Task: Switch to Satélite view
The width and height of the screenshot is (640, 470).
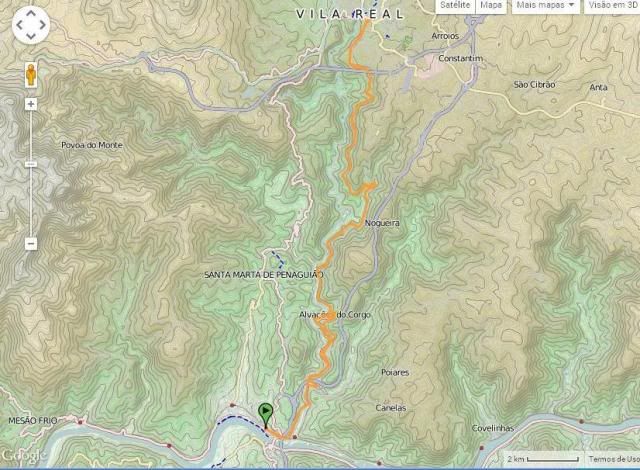Action: point(455,5)
